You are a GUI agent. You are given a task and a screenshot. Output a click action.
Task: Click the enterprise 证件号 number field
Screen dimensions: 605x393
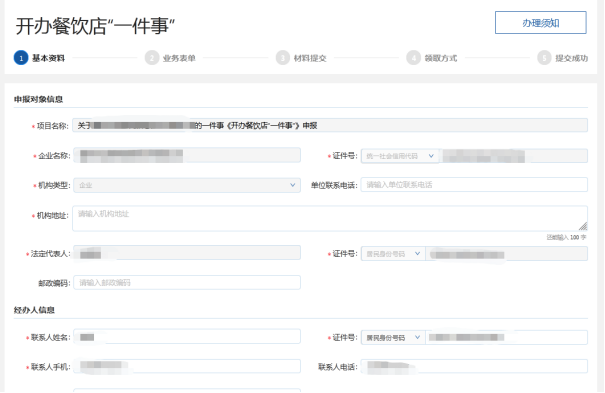point(514,156)
